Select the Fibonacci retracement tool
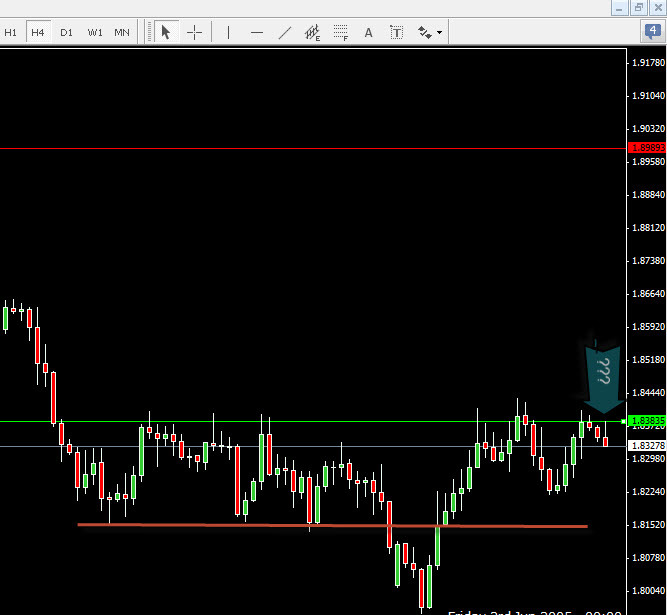 coord(341,32)
